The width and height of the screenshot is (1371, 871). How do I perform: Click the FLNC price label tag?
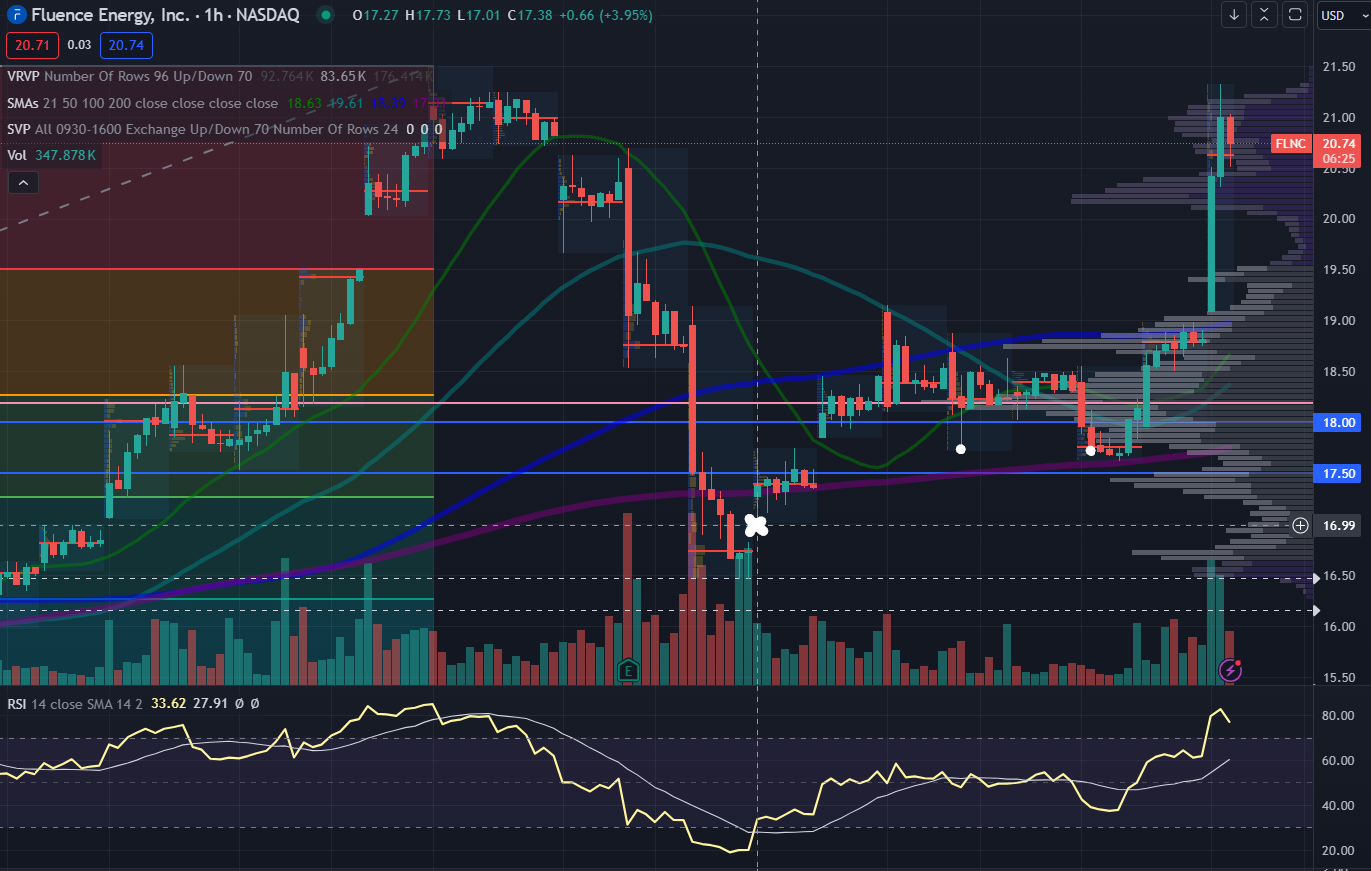1290,144
